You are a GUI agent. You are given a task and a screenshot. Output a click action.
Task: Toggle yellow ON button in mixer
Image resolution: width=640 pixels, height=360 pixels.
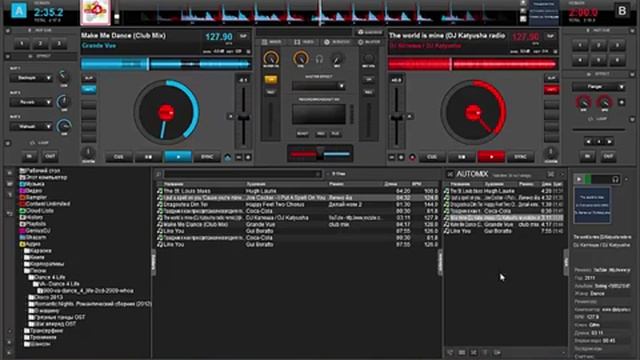click(270, 80)
